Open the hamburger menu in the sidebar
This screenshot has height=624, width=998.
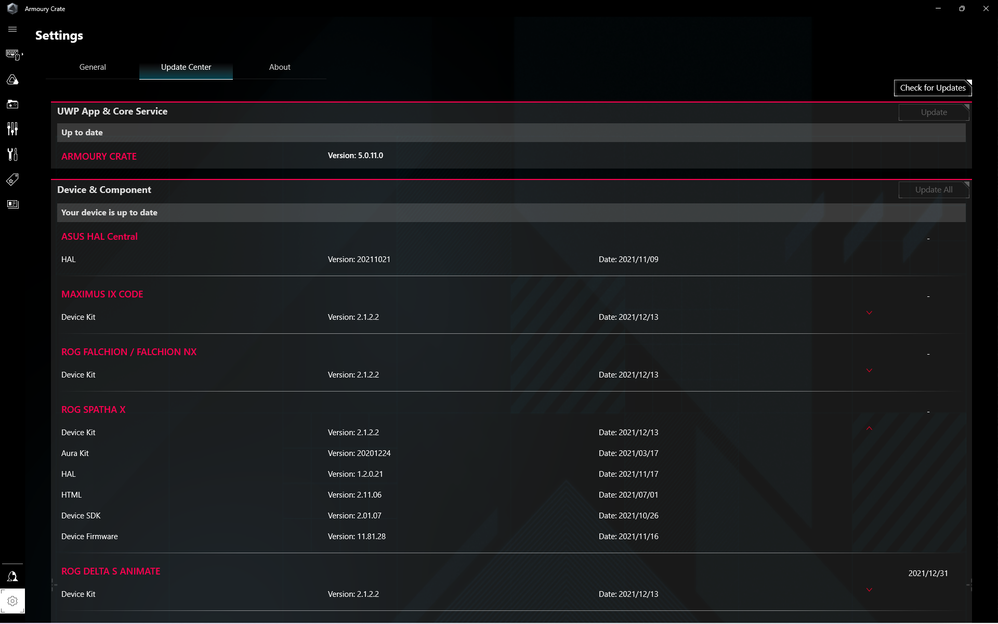[12, 29]
